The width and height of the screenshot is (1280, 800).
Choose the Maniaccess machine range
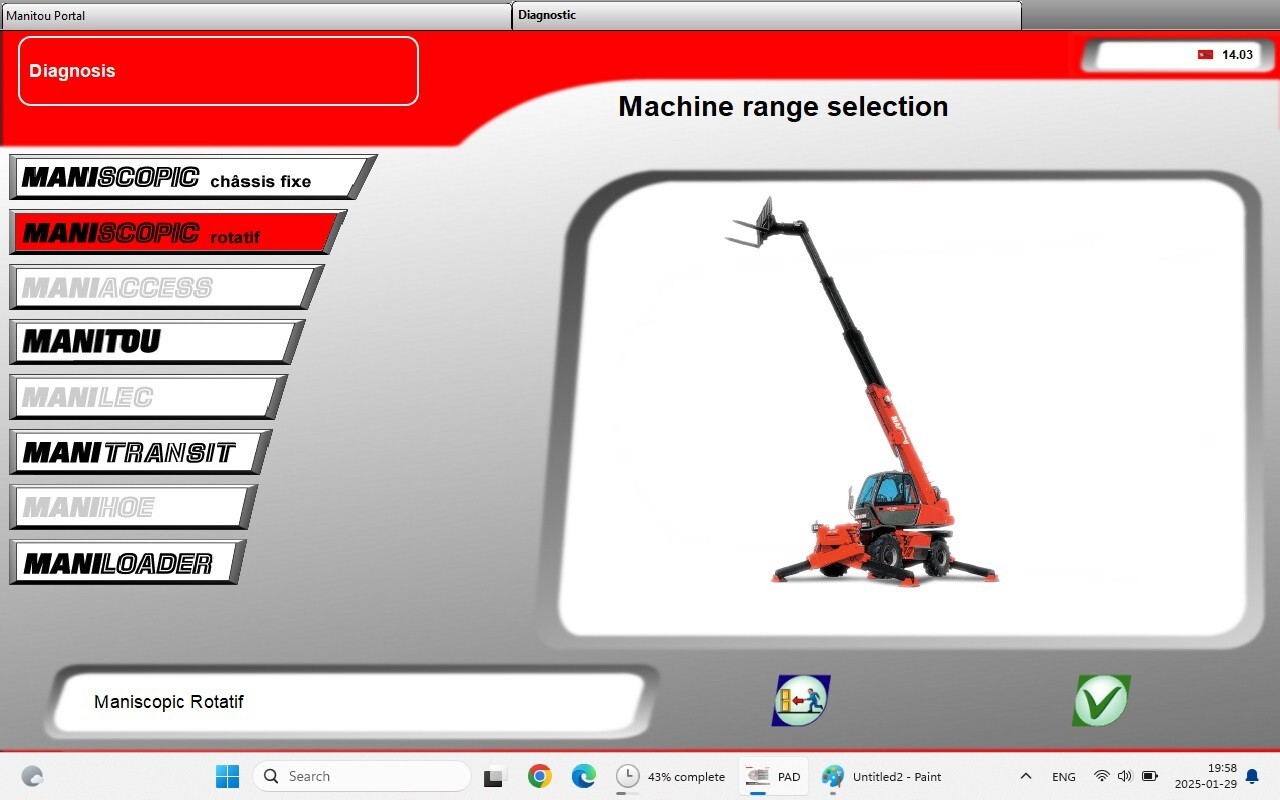pos(167,287)
